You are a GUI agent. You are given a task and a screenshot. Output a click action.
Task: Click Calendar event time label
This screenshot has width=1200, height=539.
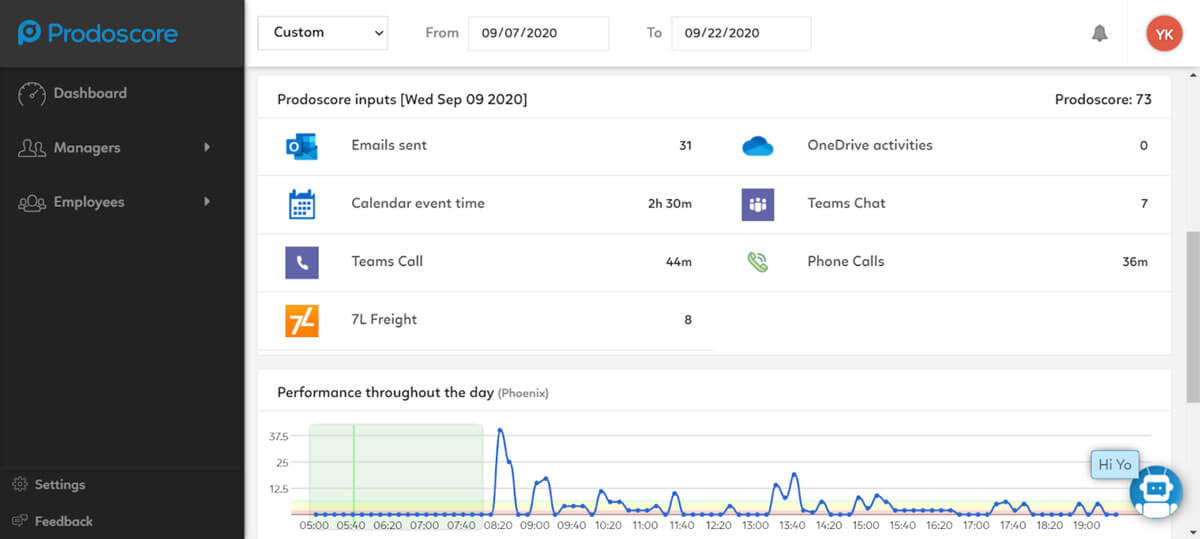click(418, 203)
